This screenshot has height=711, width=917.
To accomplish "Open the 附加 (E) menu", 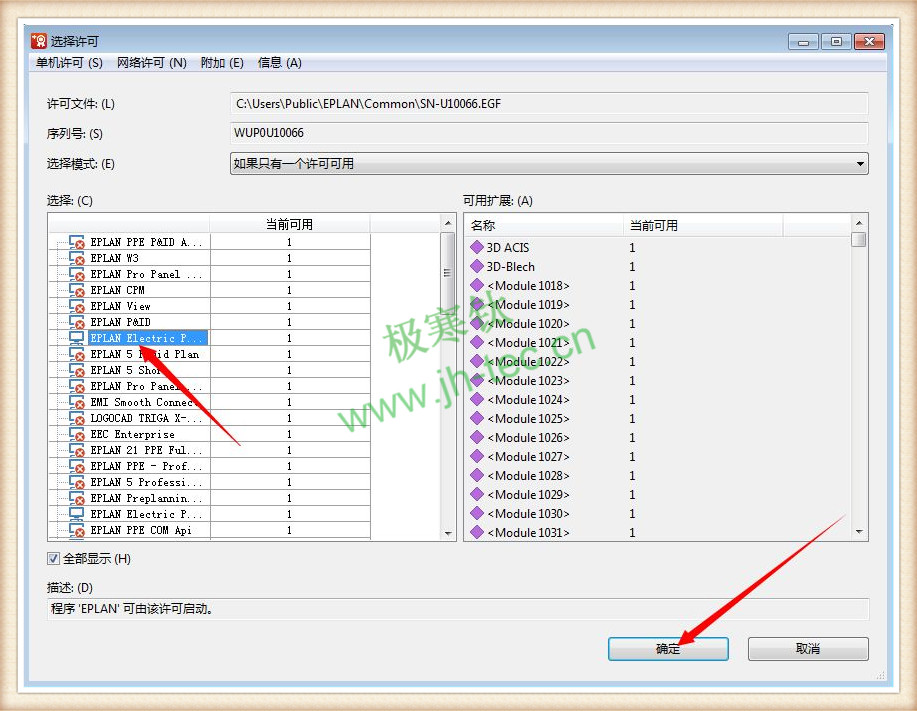I will click(x=222, y=63).
